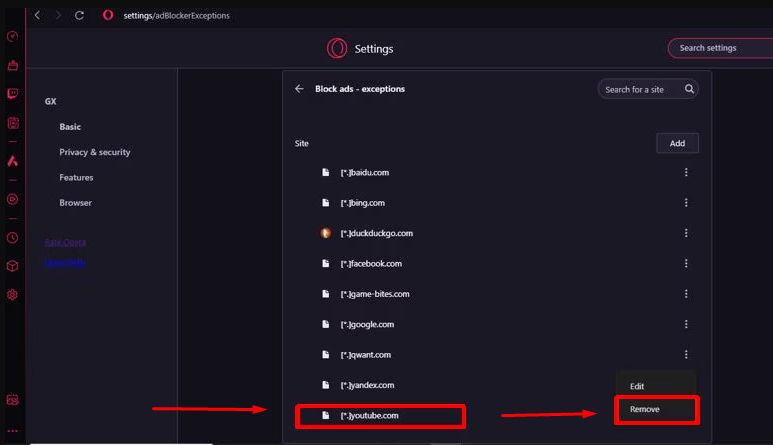Open more actions for facebook.com
This screenshot has width=773, height=445.
click(686, 264)
